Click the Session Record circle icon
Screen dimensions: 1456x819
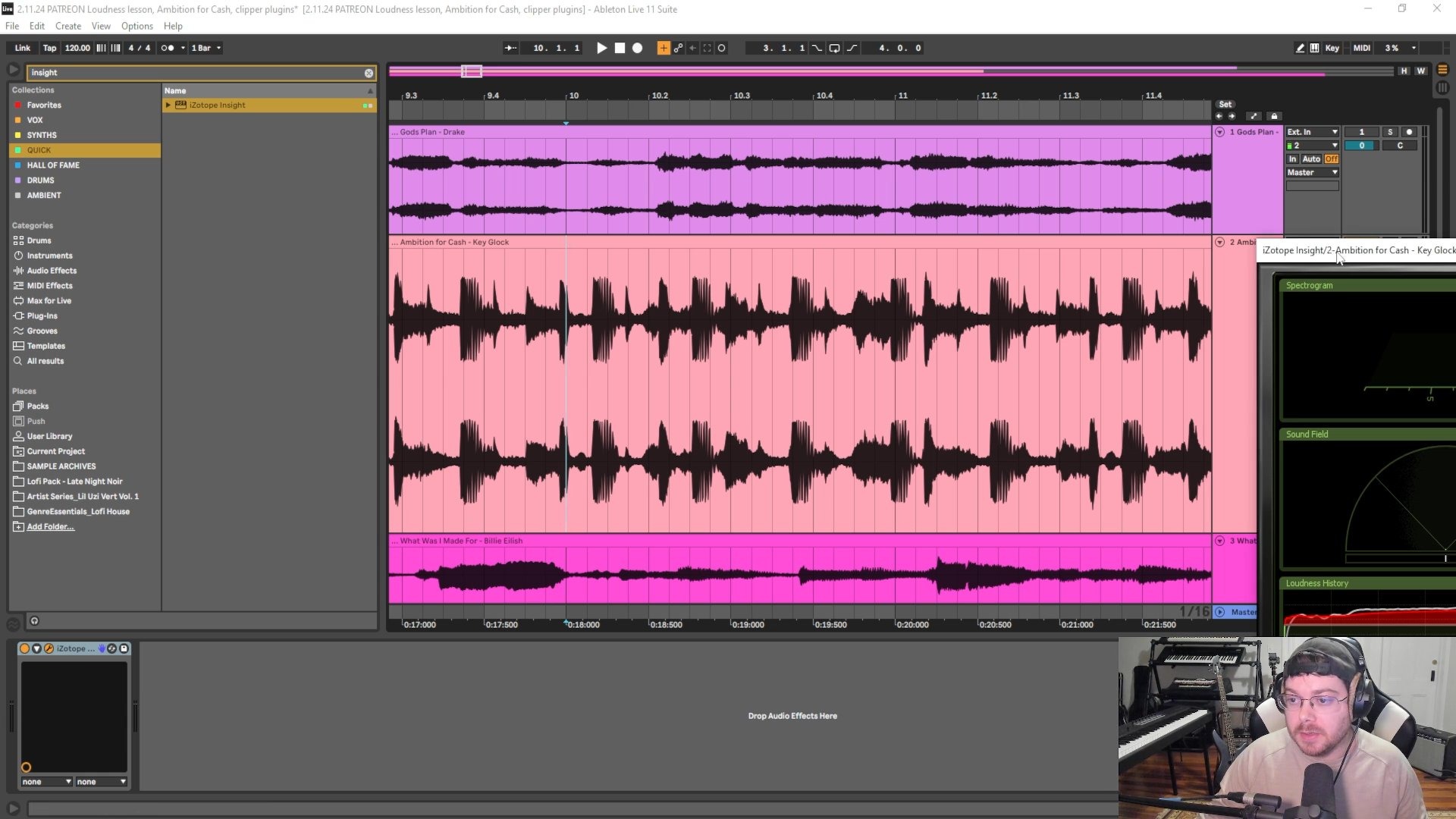pos(721,48)
